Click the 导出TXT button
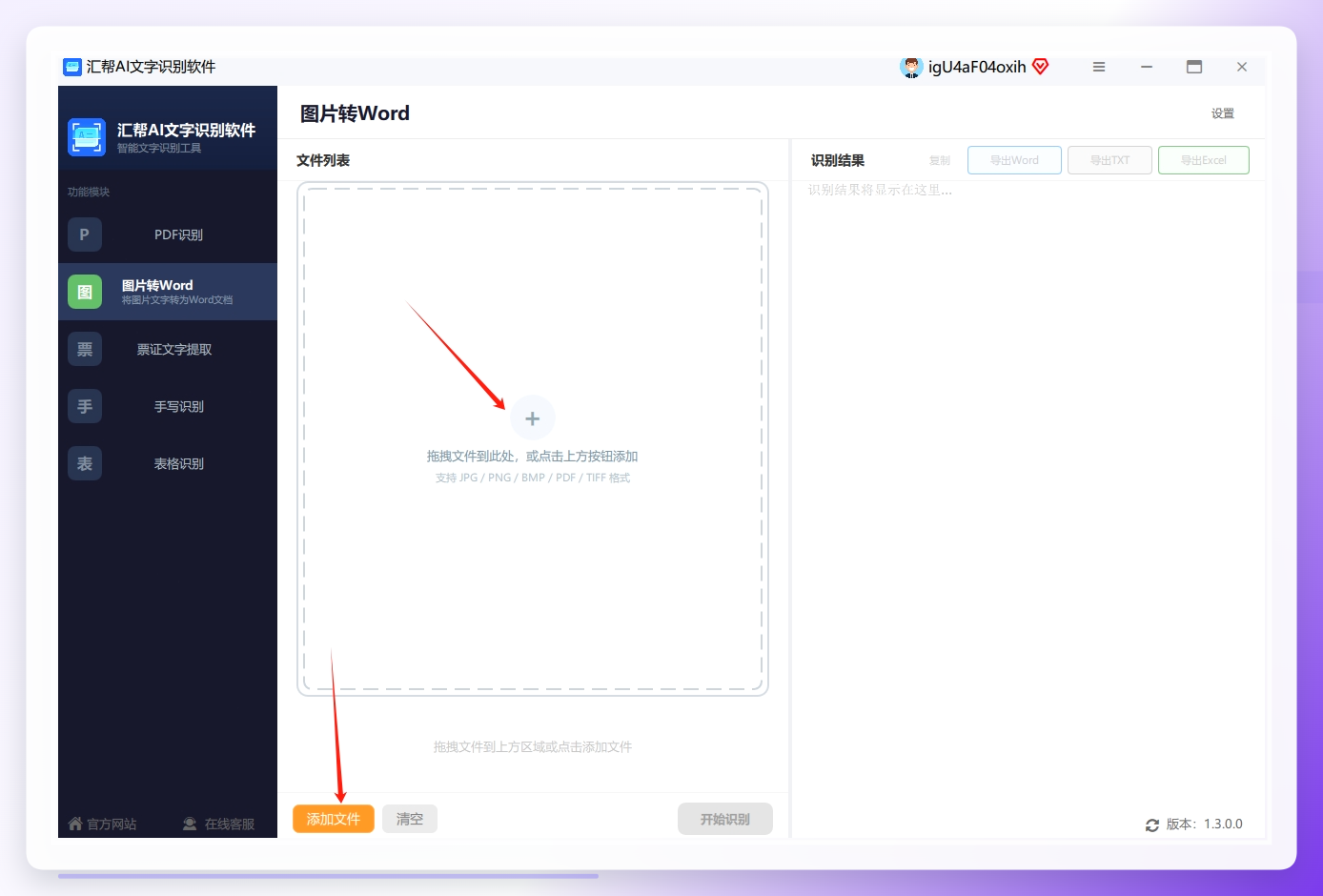Image resolution: width=1323 pixels, height=896 pixels. pyautogui.click(x=1109, y=160)
